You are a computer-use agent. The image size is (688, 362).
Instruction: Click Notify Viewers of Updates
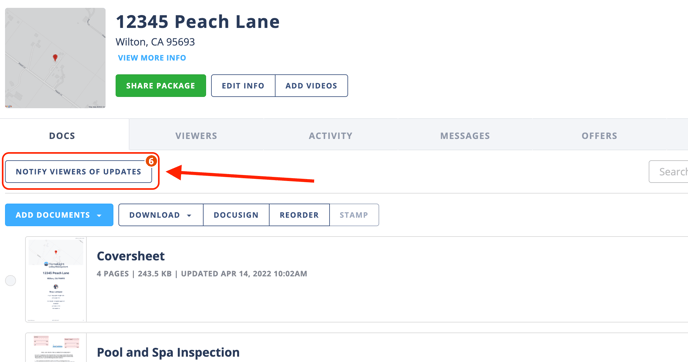click(79, 172)
